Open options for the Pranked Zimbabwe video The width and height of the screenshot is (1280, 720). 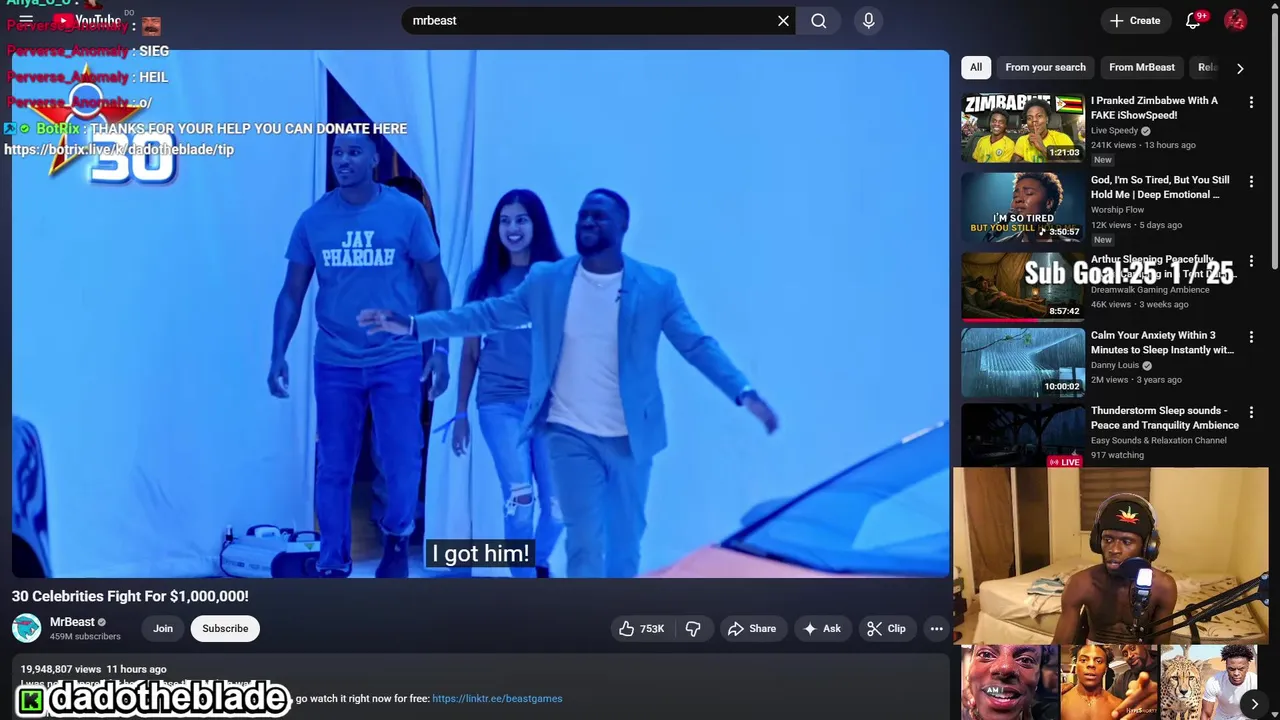(x=1251, y=102)
